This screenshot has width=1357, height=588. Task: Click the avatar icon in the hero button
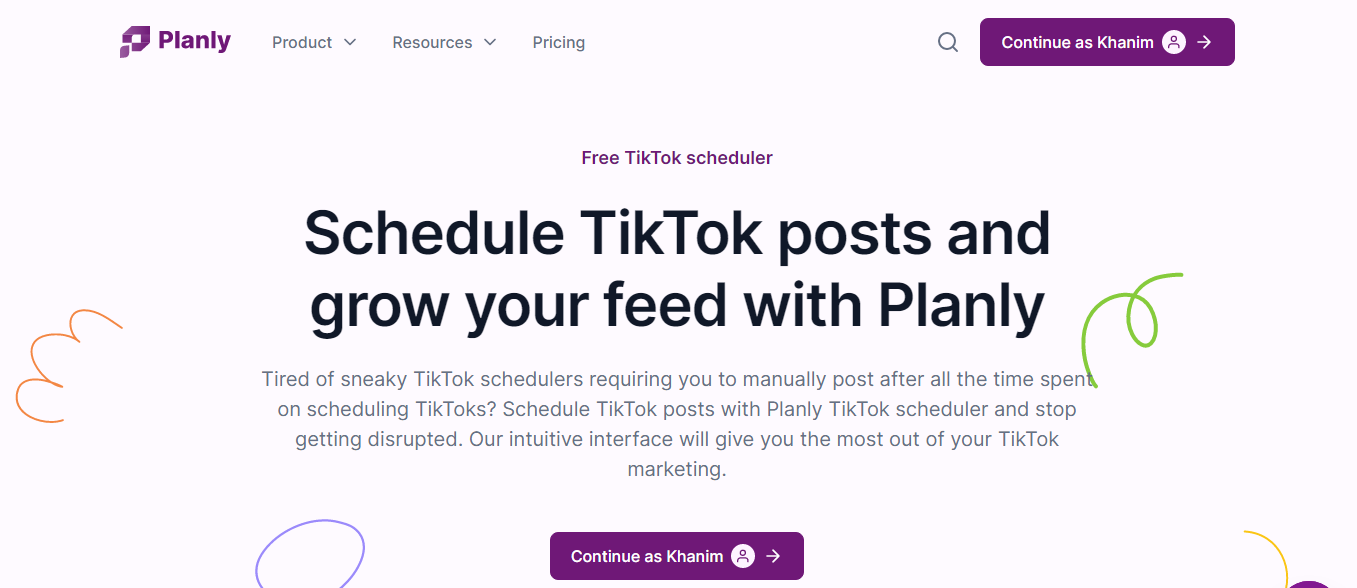pos(743,556)
